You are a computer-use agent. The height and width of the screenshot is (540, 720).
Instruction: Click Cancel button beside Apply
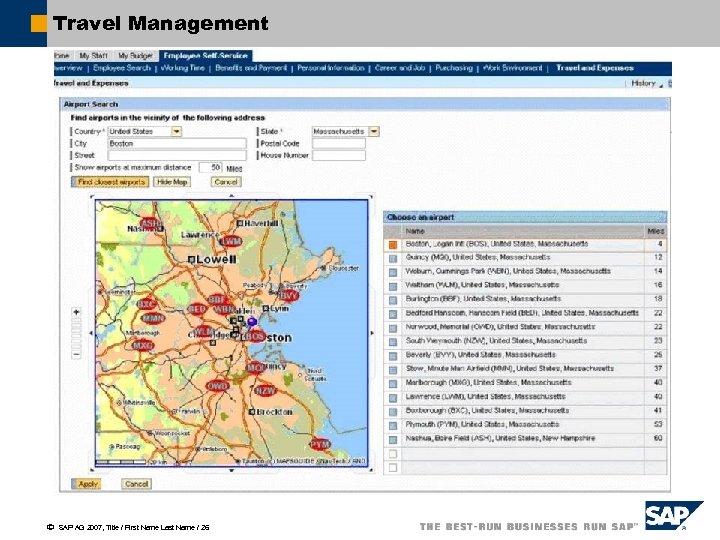136,484
